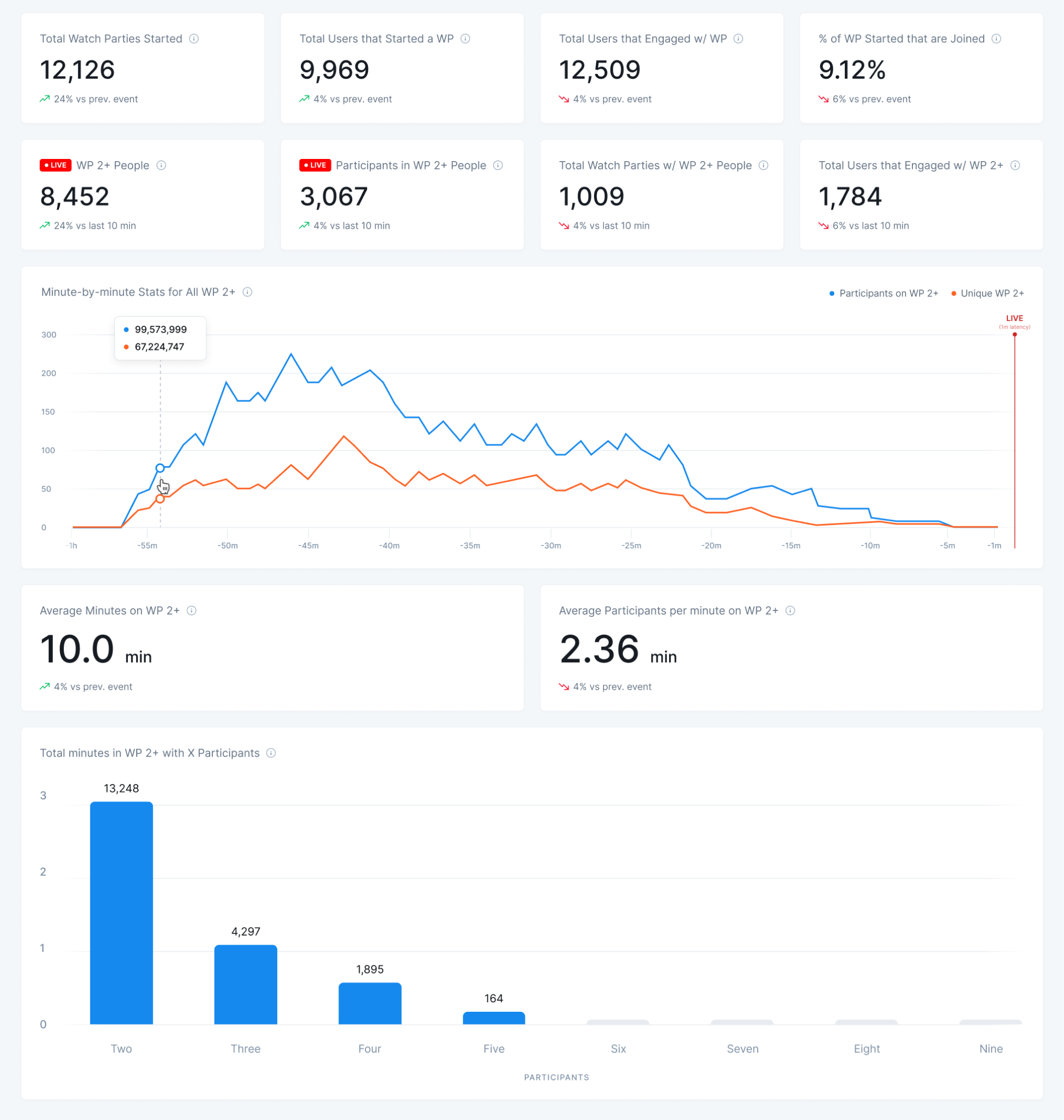The width and height of the screenshot is (1064, 1120).
Task: Show info for Participants in WP 2+ People
Action: (x=498, y=165)
